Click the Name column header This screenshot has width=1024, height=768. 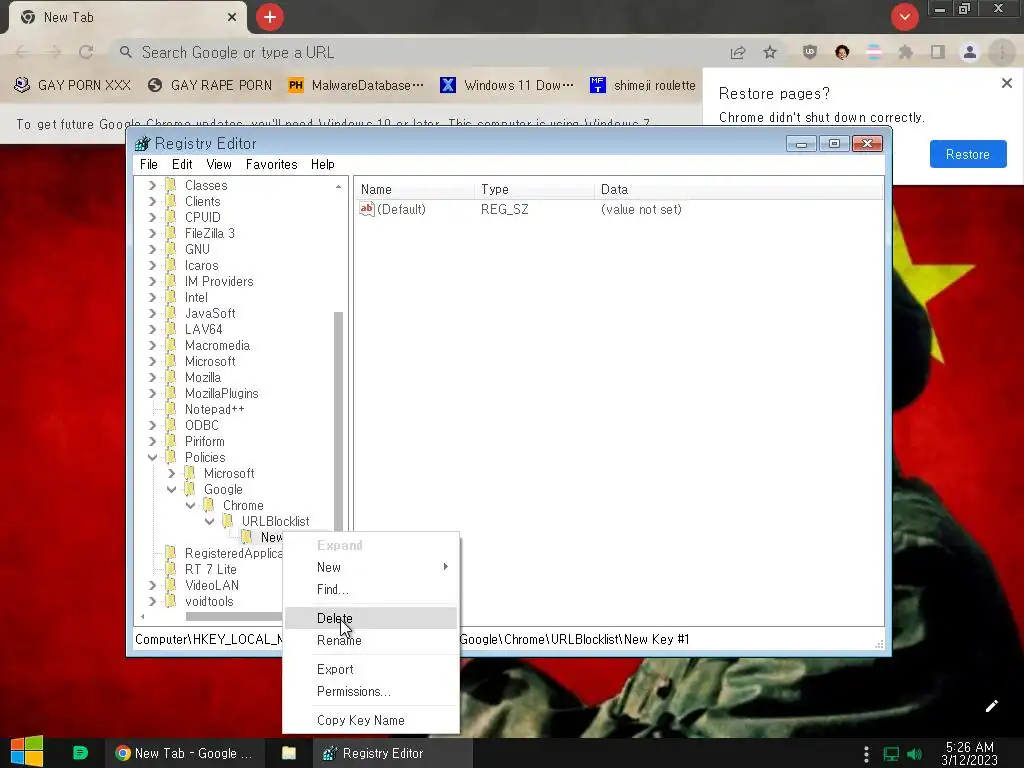point(415,189)
